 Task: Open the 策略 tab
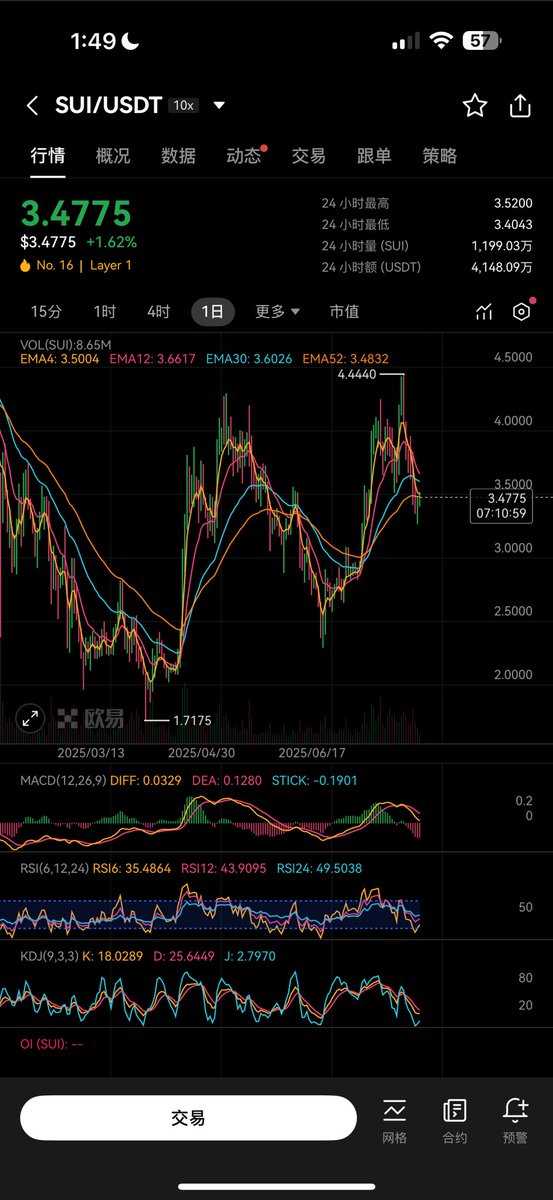point(440,156)
